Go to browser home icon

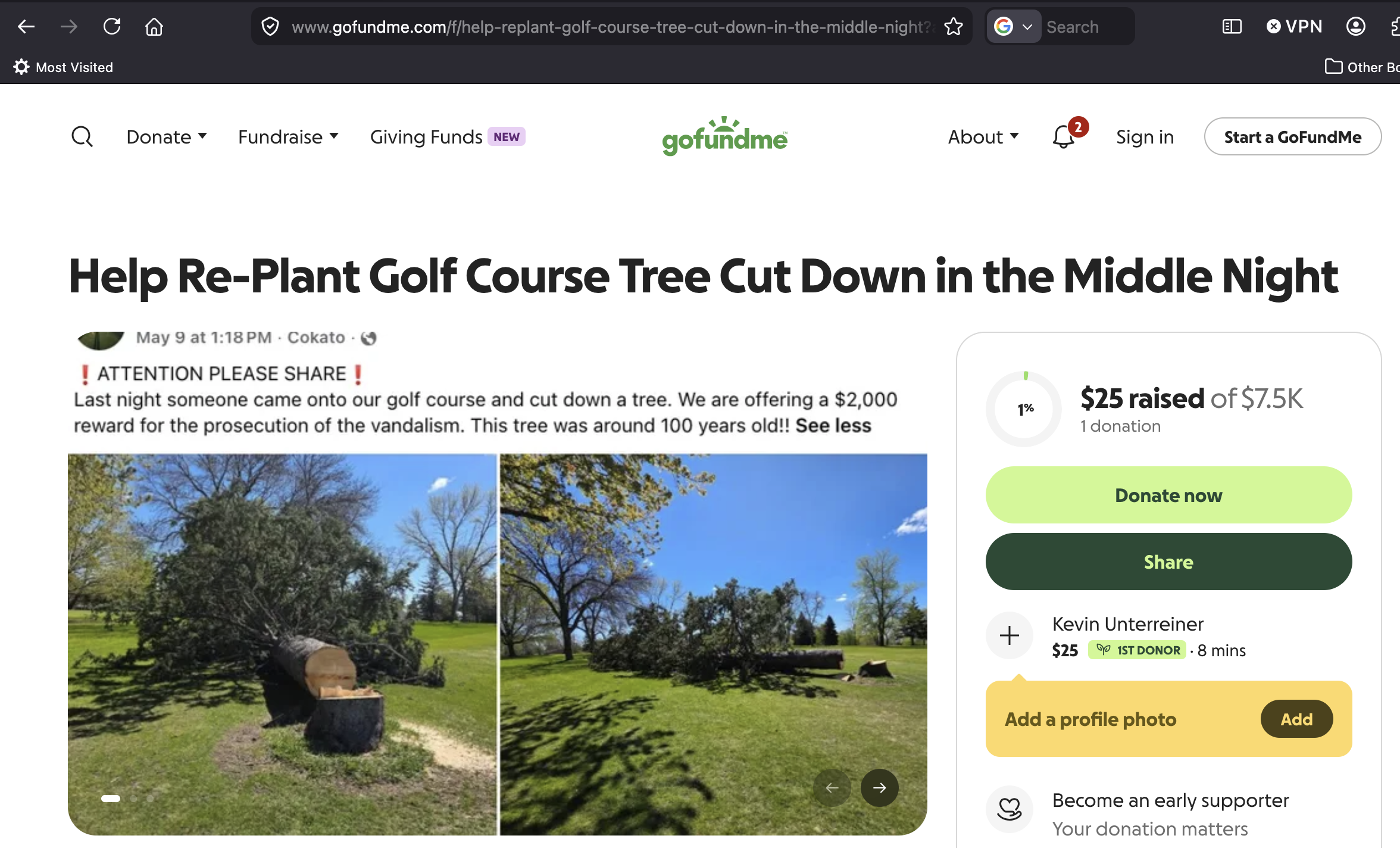[154, 27]
